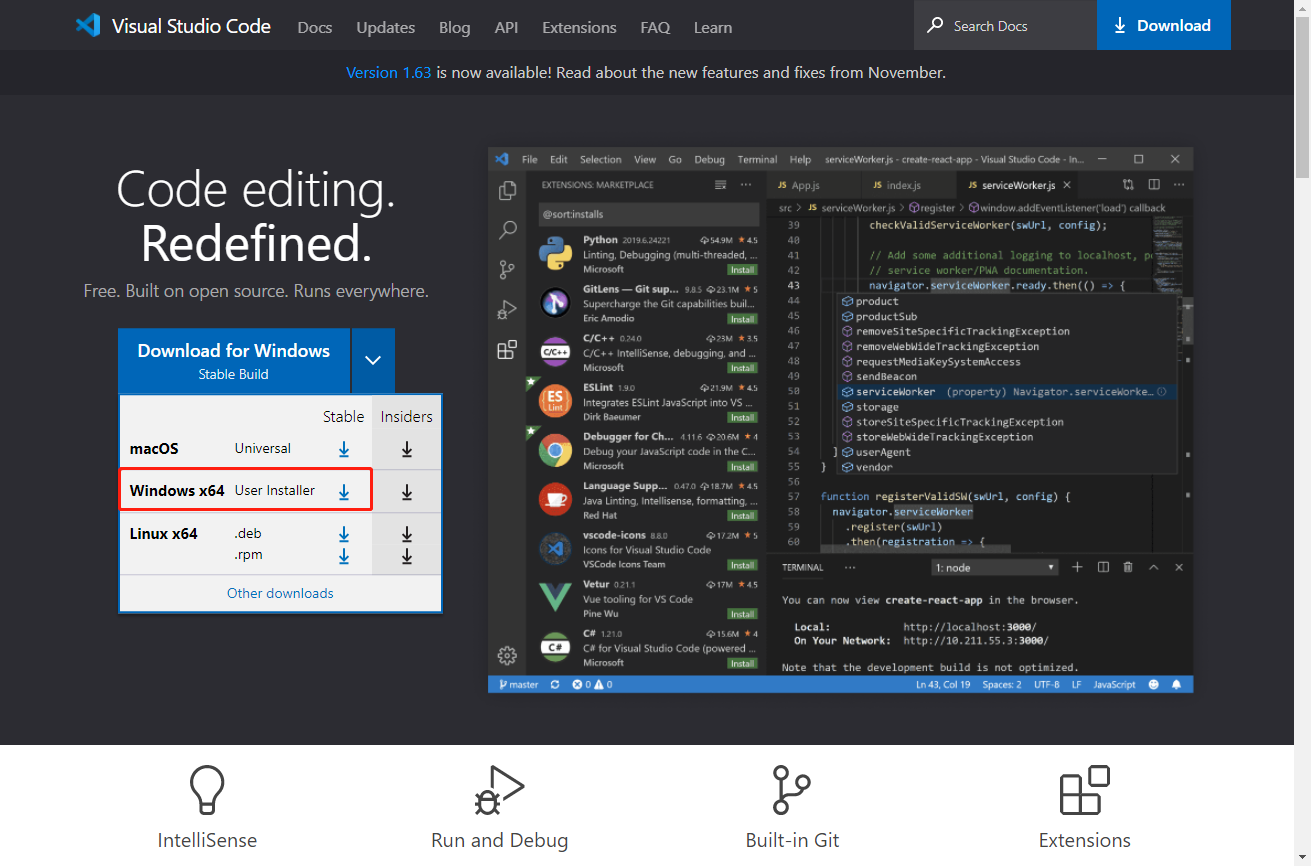The width and height of the screenshot is (1311, 866).
Task: Download the Linux .rpm Insiders package
Action: pos(407,556)
